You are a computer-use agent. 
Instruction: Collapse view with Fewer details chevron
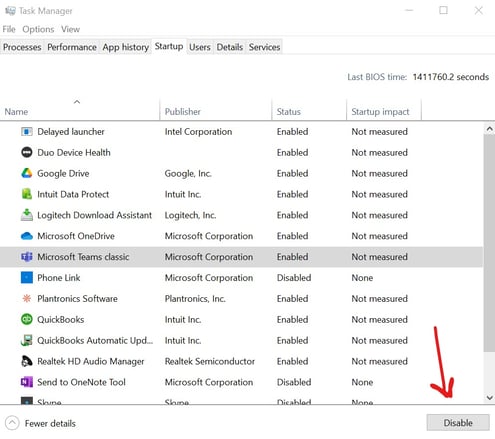pos(12,423)
